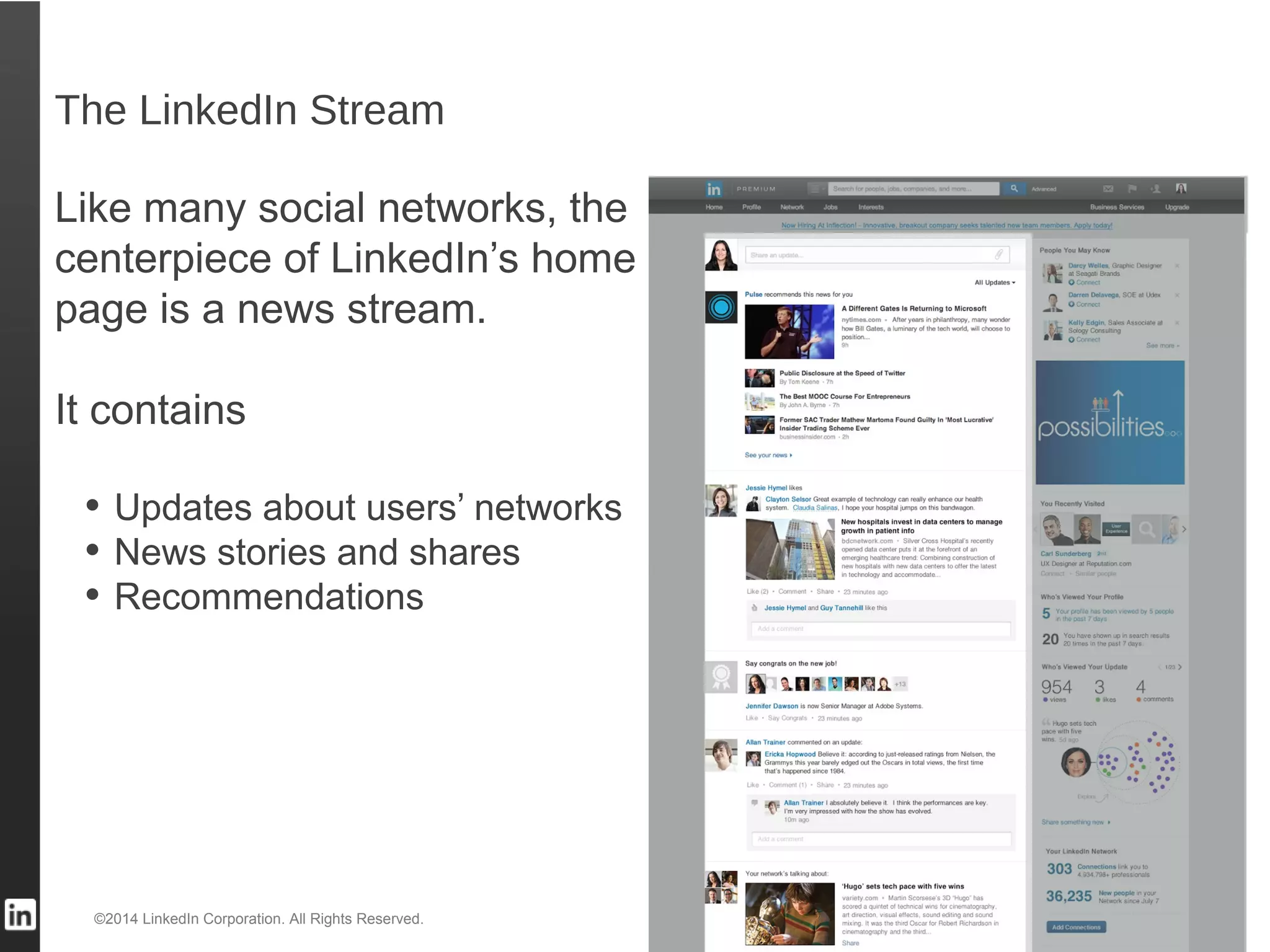Open the Network menu item
This screenshot has height=952, width=1270.
(x=792, y=207)
